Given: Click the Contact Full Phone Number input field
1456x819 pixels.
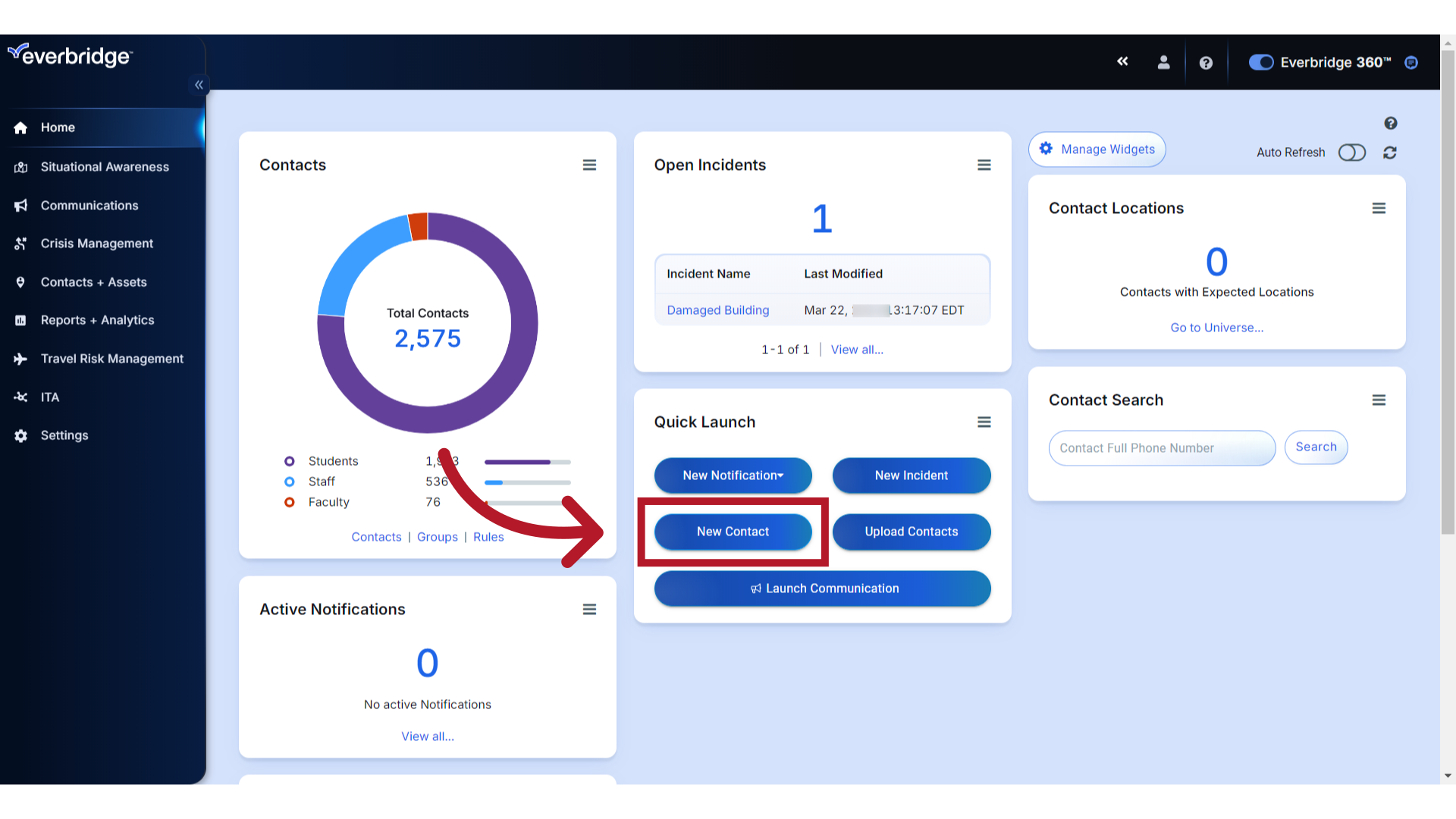Looking at the screenshot, I should point(1163,447).
